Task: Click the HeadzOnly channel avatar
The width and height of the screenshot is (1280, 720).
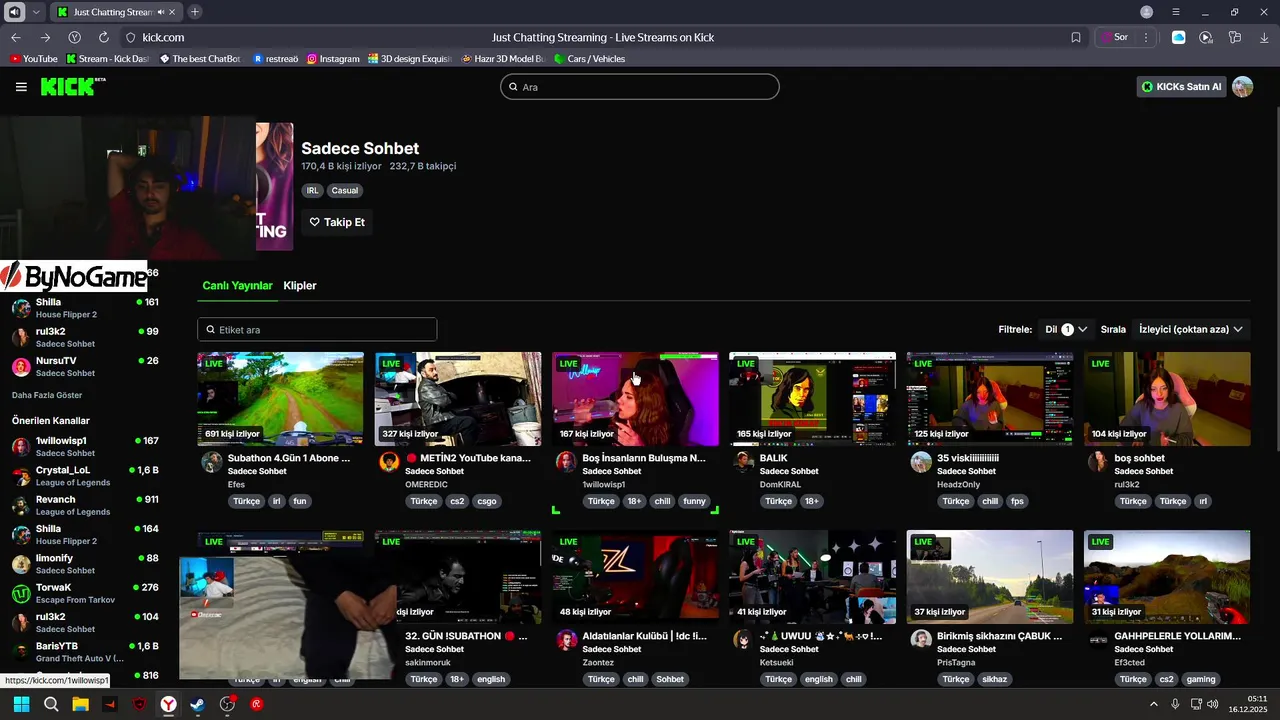Action: (921, 461)
